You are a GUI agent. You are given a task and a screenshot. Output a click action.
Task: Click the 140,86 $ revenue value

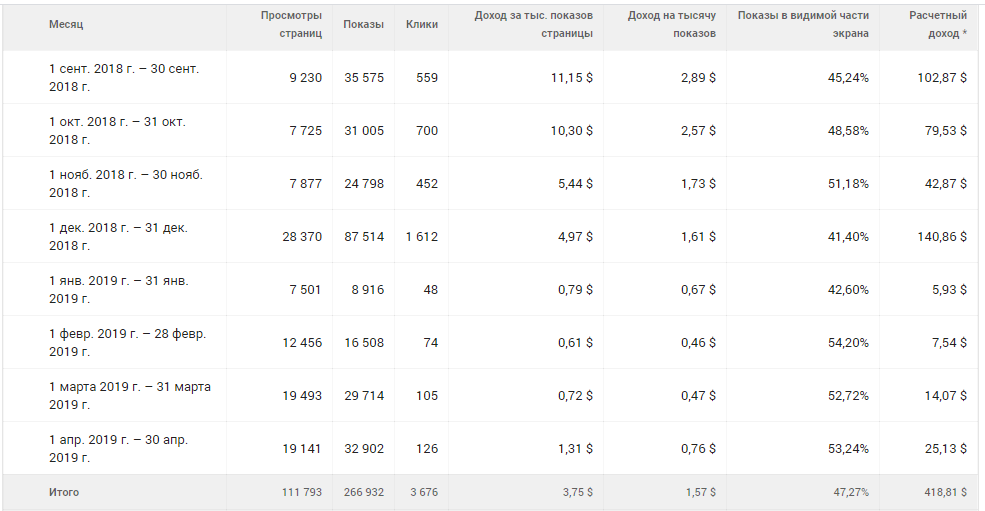click(x=943, y=237)
